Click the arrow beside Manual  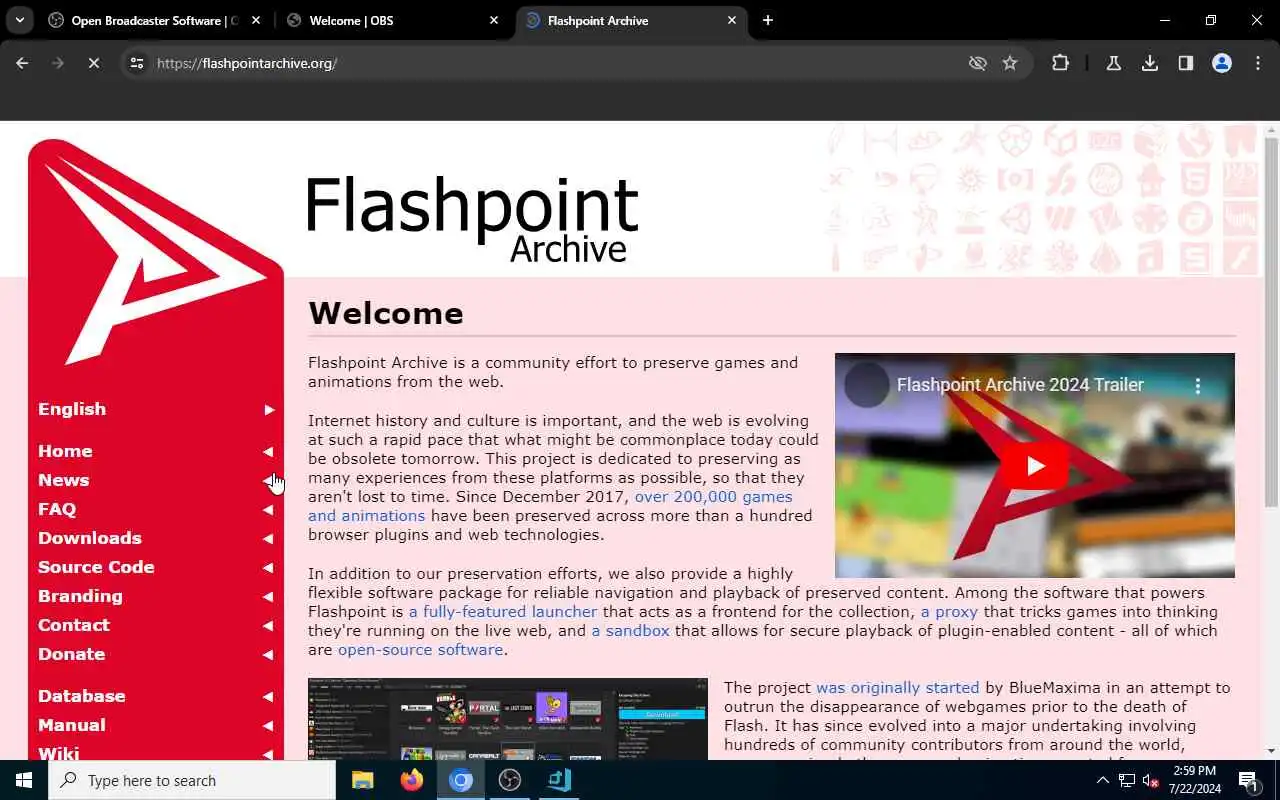tap(268, 726)
